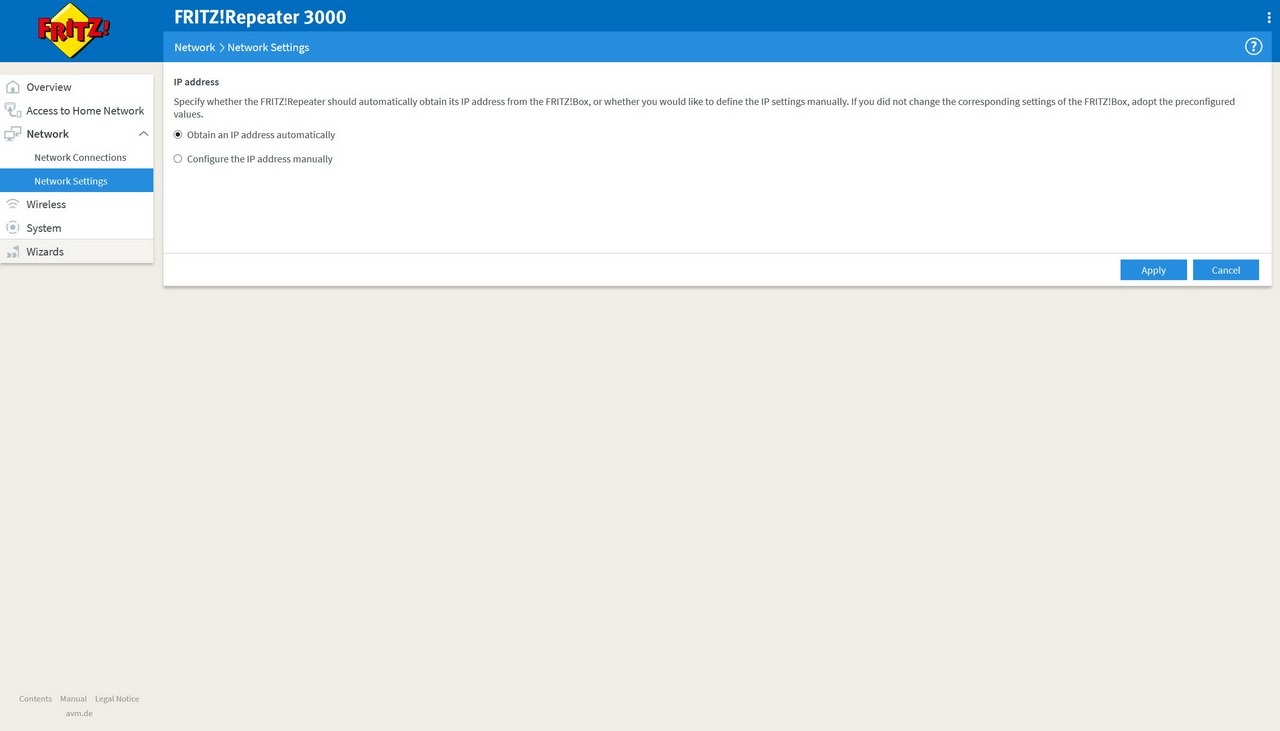Screen dimensions: 1280x731
Task: Click the Wizards icon
Action: (x=13, y=252)
